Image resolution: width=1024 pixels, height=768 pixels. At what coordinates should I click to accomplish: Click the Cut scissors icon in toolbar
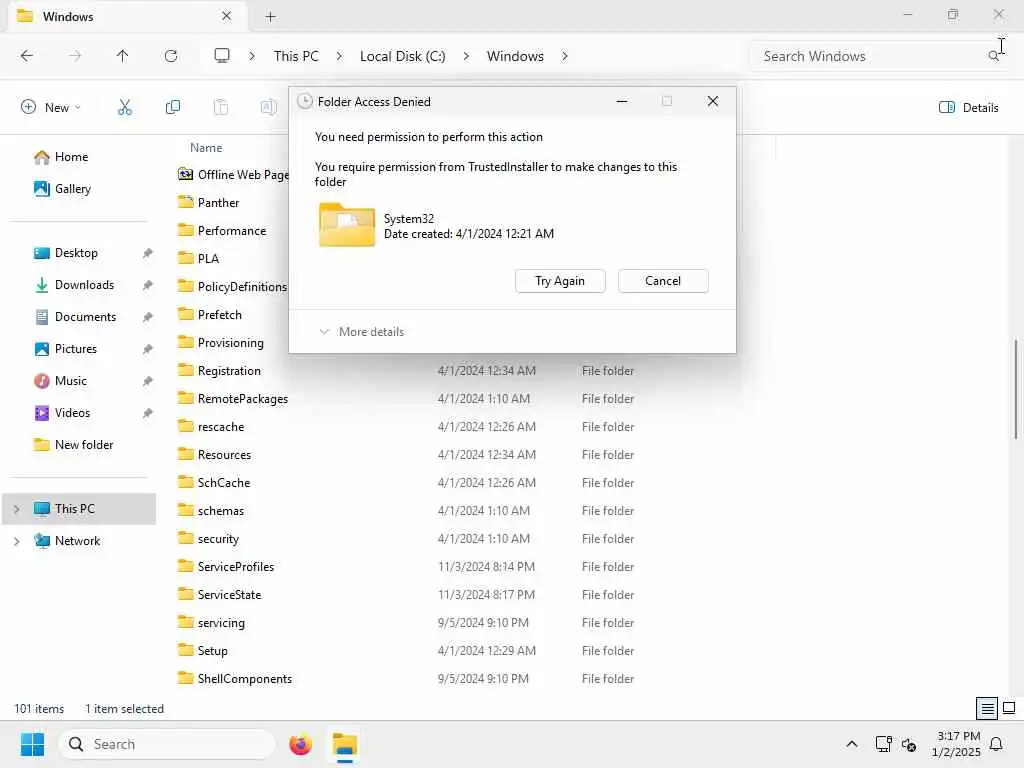(x=125, y=107)
